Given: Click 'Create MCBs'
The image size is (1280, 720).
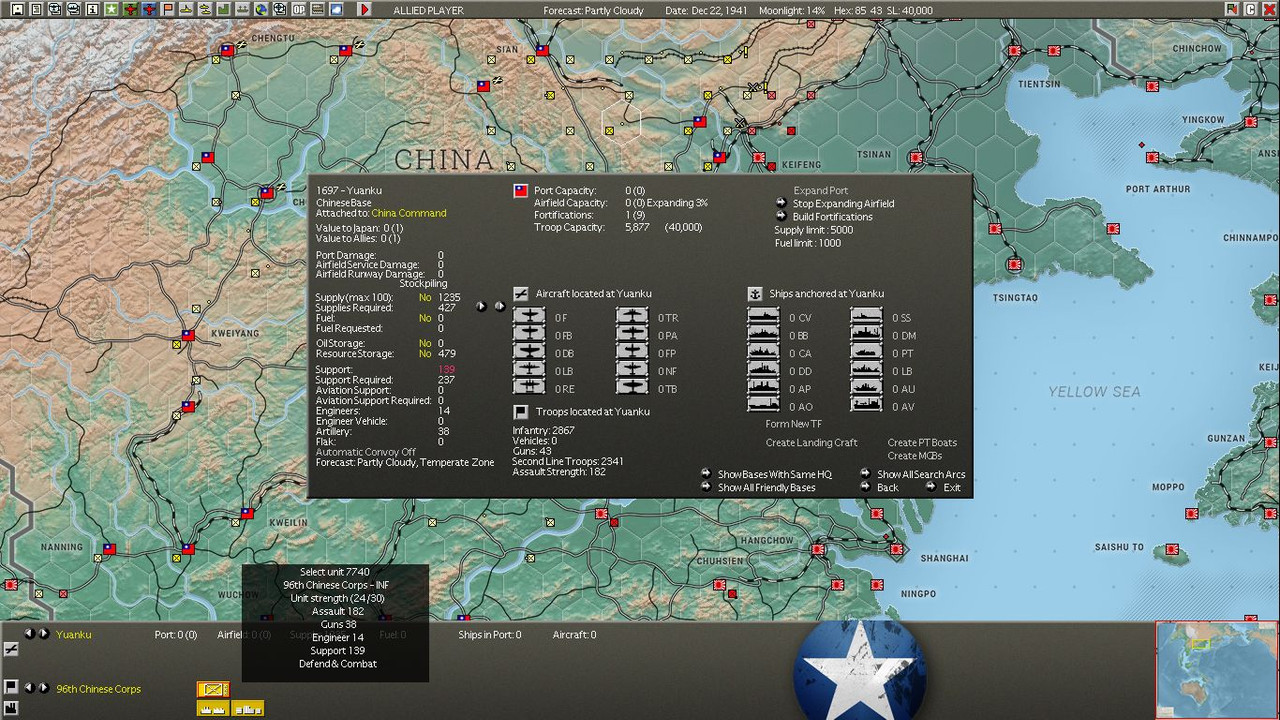Looking at the screenshot, I should click(914, 456).
